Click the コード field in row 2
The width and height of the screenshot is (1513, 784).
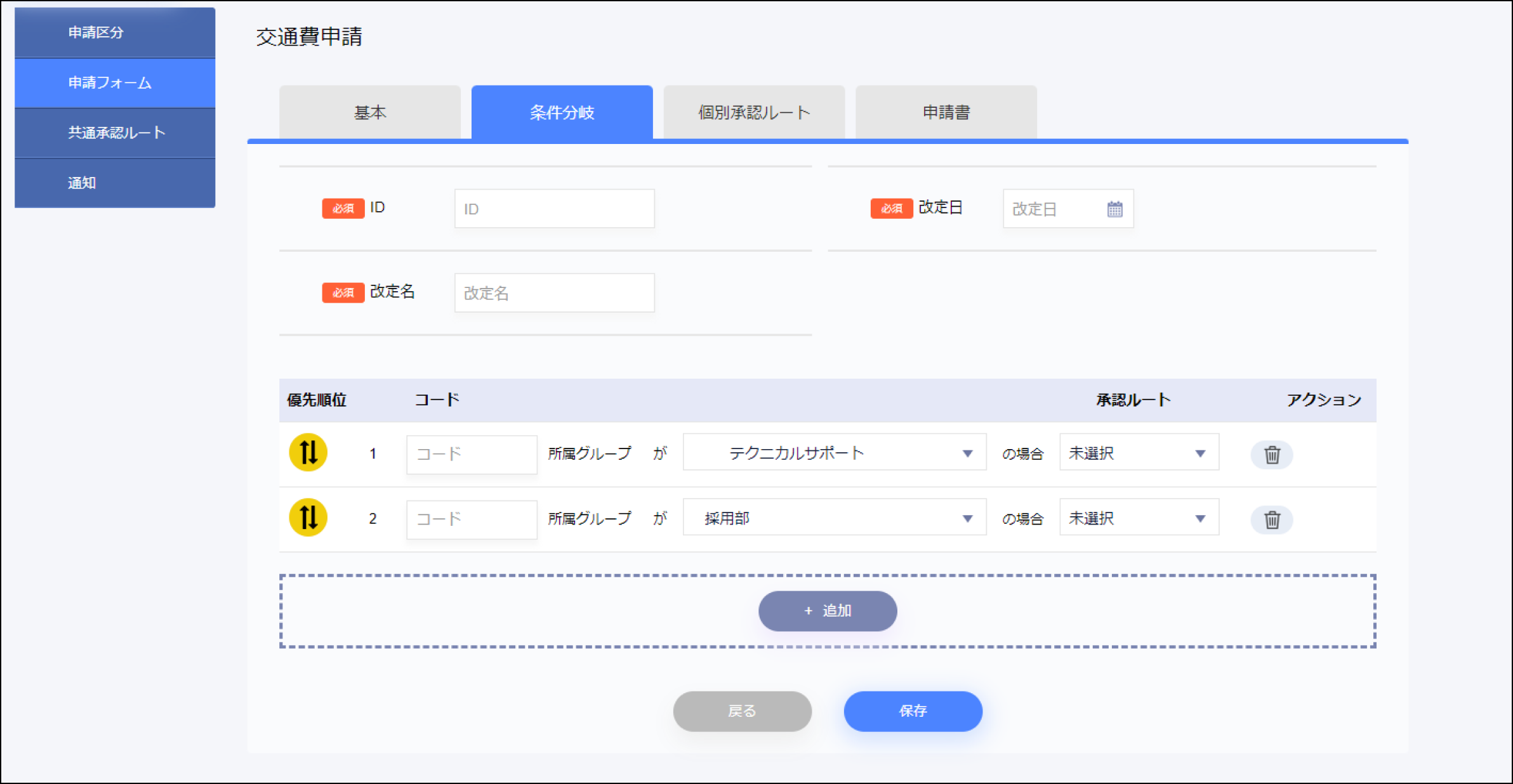[472, 519]
